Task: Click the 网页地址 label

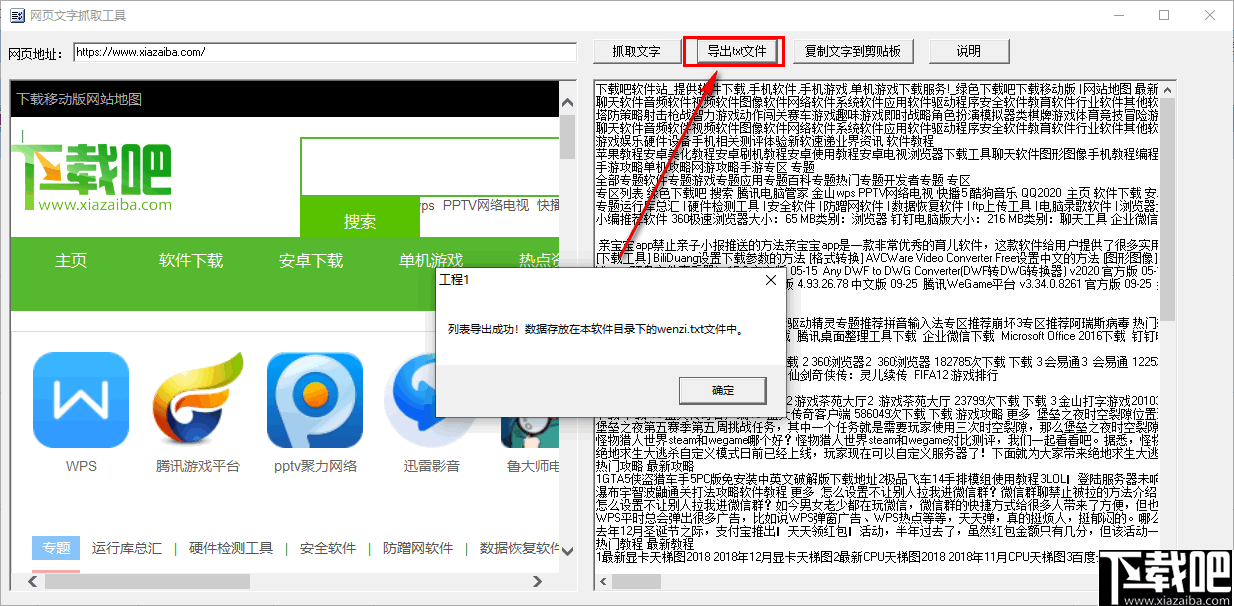Action: 36,53
